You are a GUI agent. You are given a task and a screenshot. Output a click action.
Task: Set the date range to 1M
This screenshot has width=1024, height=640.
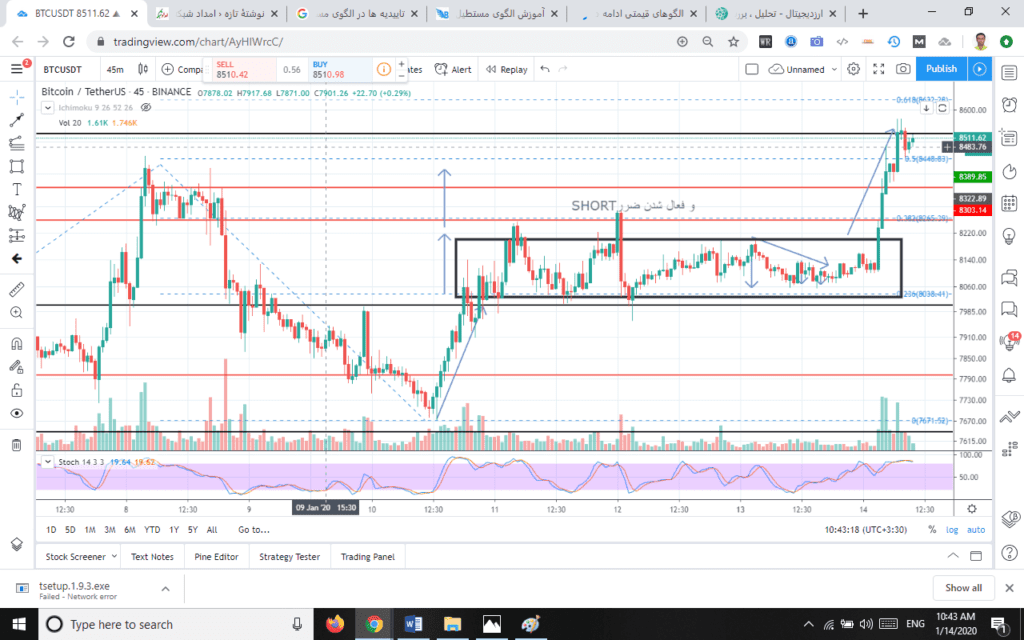90,530
